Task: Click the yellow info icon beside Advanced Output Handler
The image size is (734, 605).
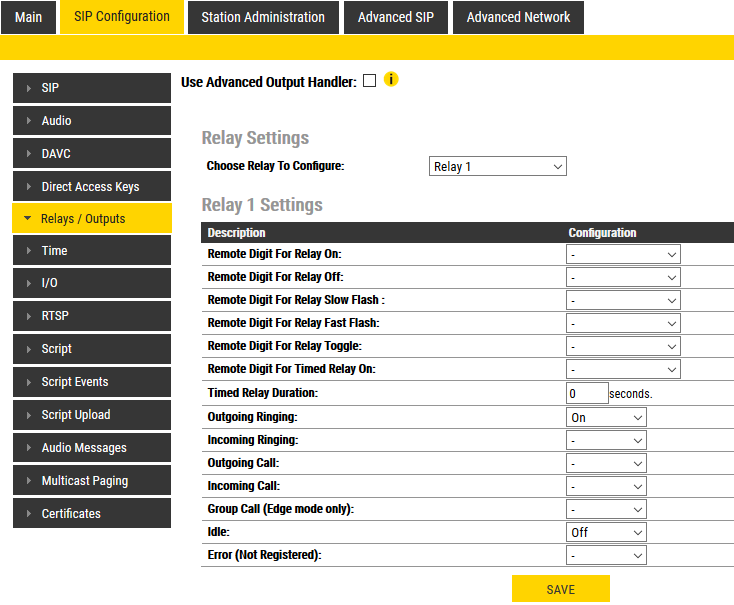Action: 391,80
